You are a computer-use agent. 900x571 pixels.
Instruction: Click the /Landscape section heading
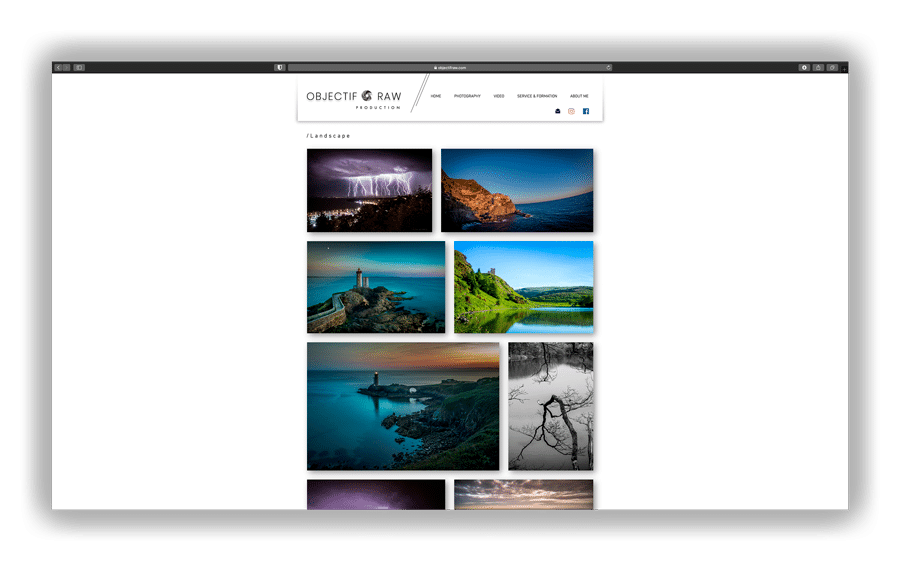328,136
